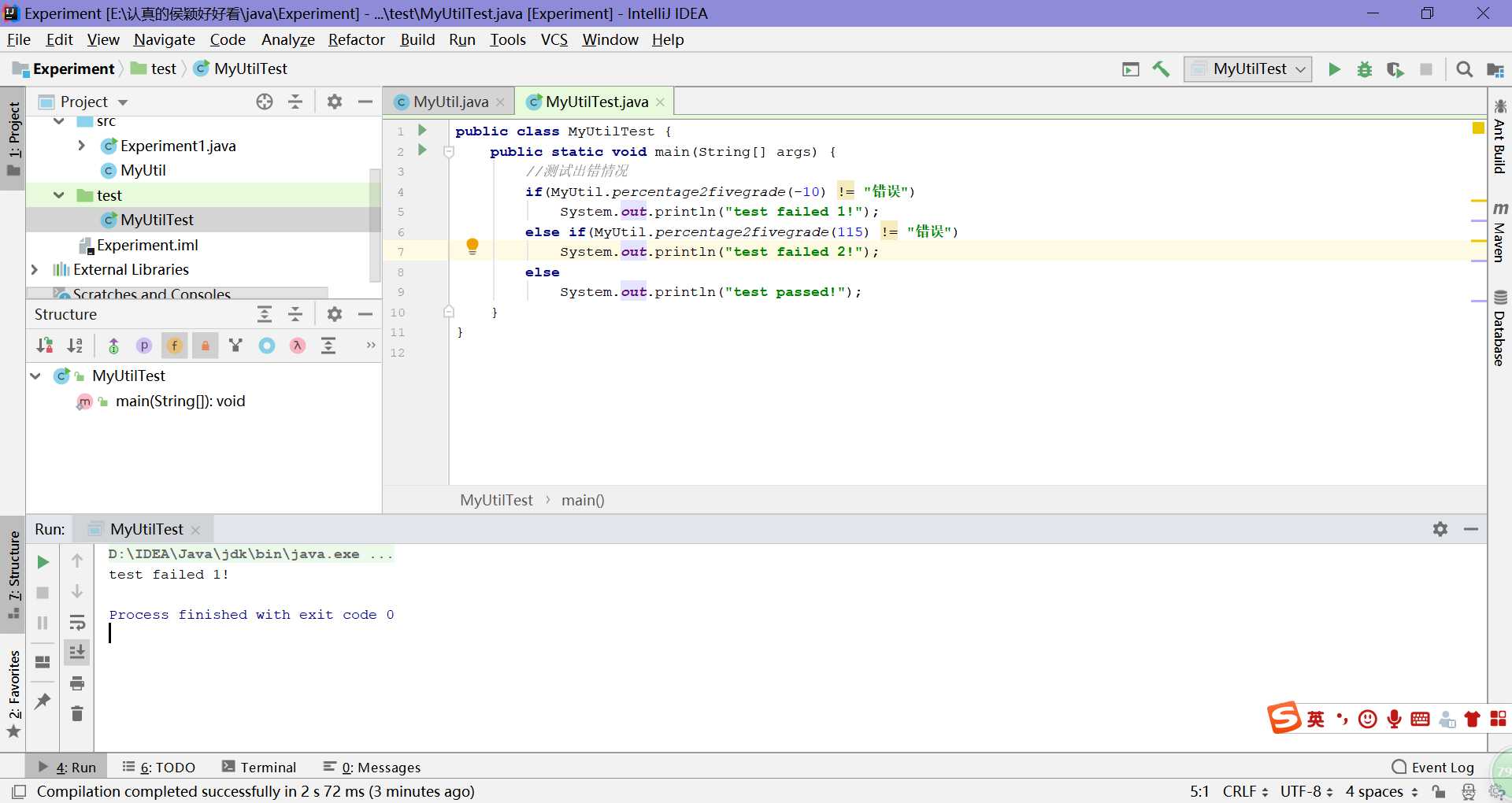
Task: Toggle Show Non-Public members in Structure
Action: [205, 346]
